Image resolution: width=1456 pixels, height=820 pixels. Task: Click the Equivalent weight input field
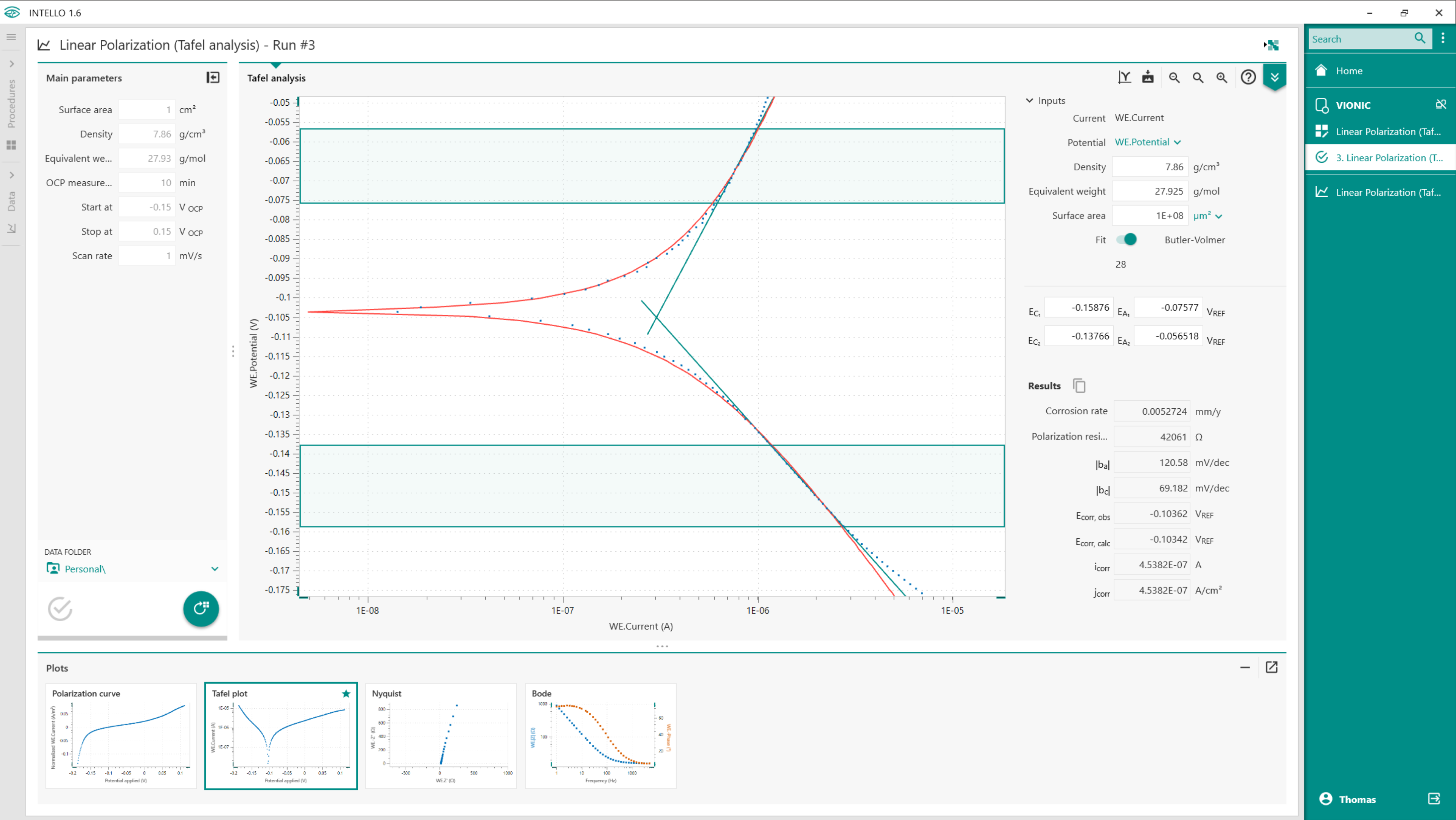coord(1150,191)
